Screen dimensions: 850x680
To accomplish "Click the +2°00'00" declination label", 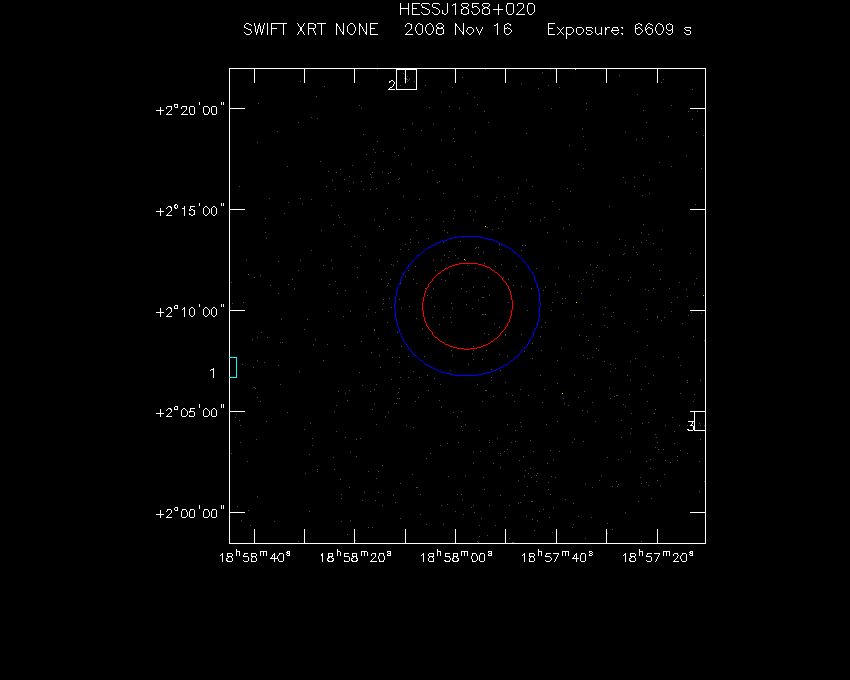I will (190, 514).
